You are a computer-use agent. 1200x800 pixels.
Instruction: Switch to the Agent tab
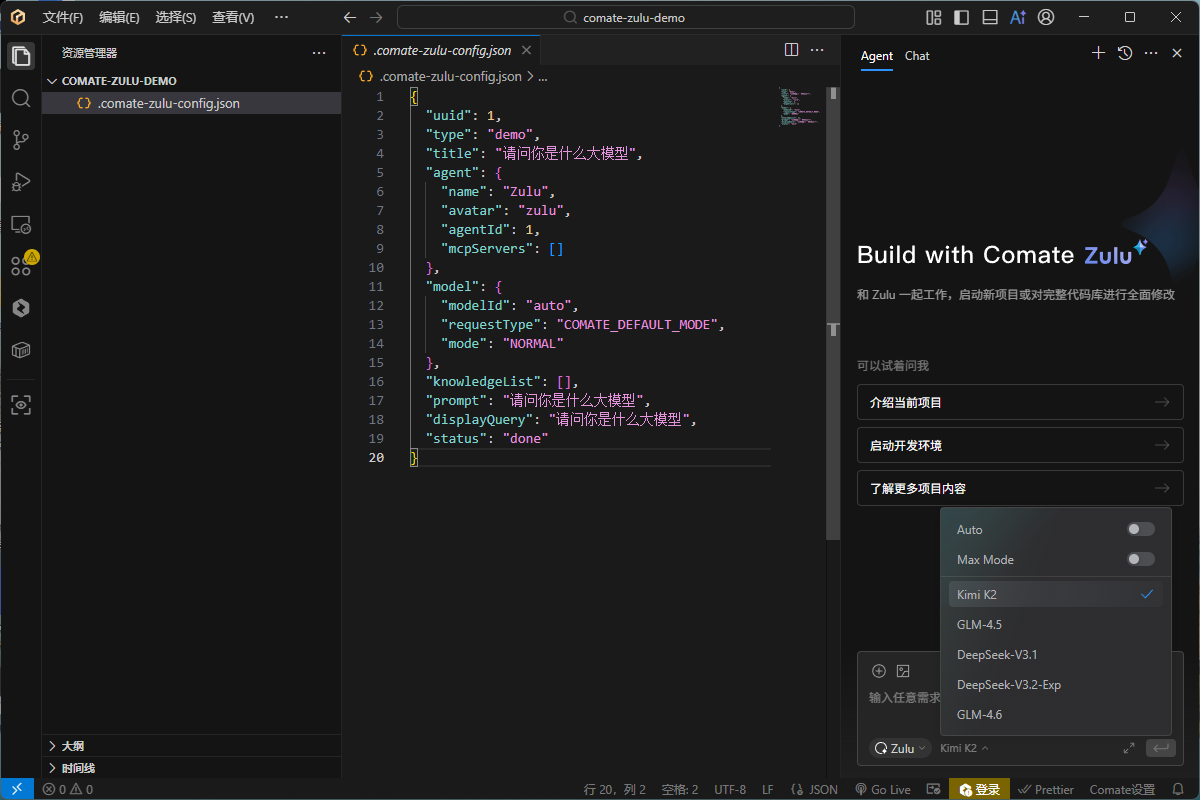point(877,56)
